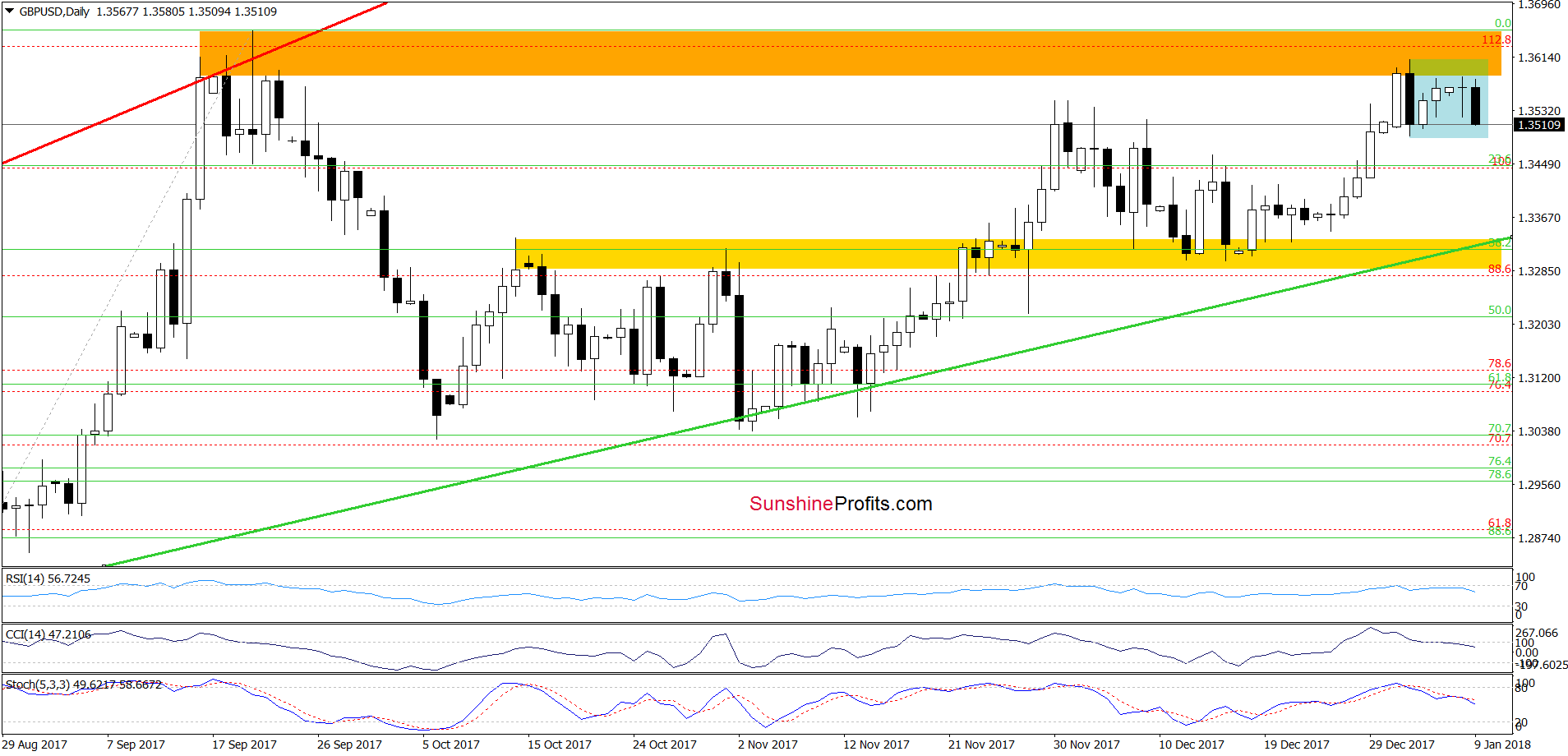
Task: Select the orange resistance zone rectangle
Action: click(851, 53)
